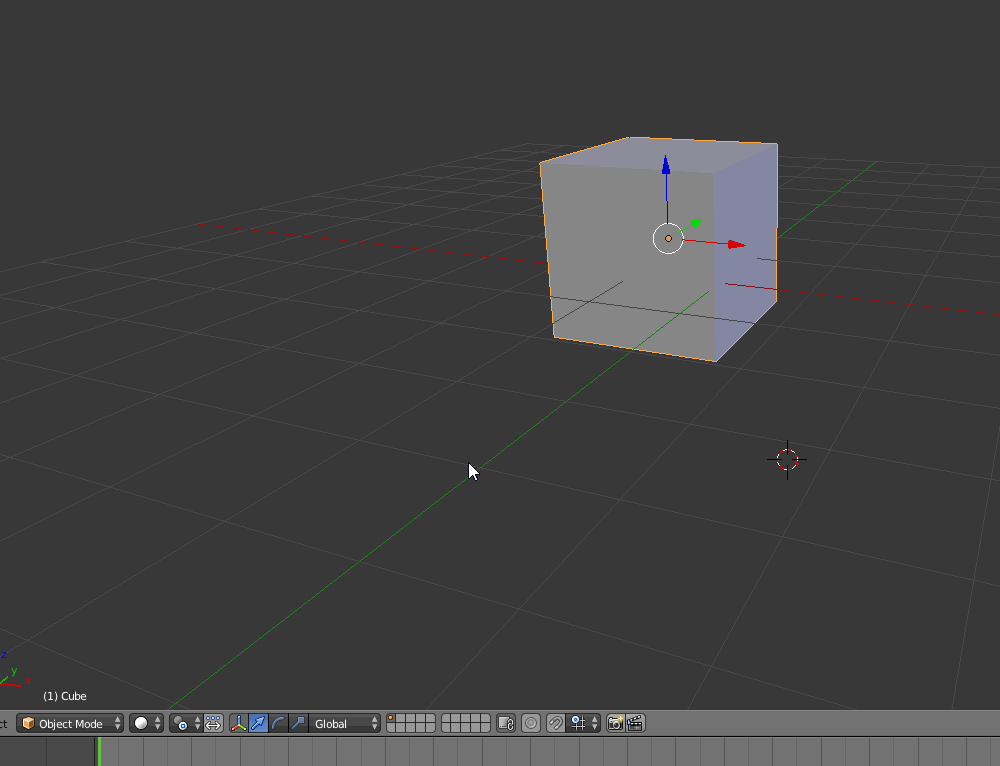Open the Object Mode dropdown
This screenshot has width=1000, height=766.
pos(70,723)
